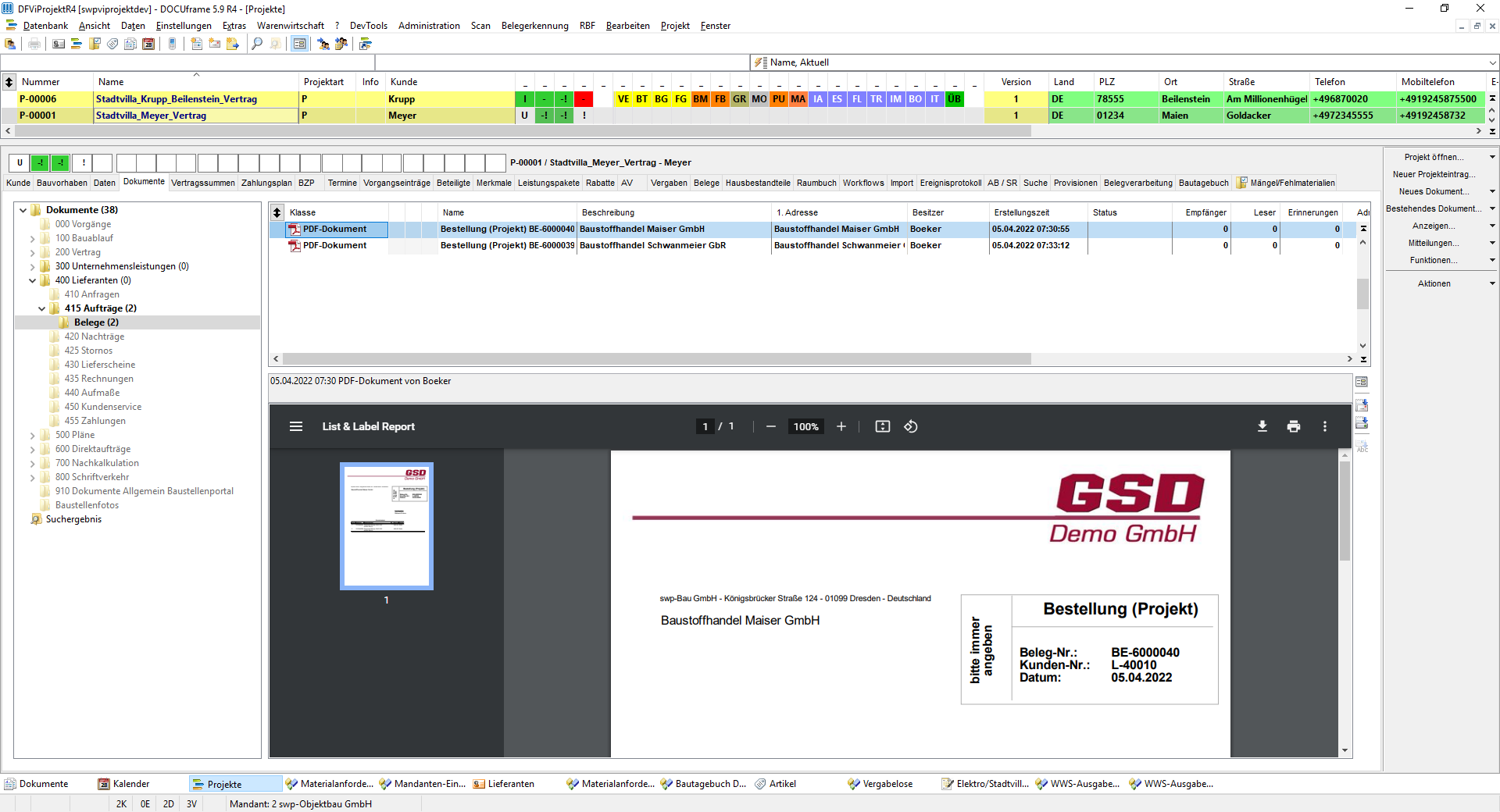This screenshot has width=1500, height=812.
Task: Toggle the properties view toolbar icon
Action: (299, 44)
